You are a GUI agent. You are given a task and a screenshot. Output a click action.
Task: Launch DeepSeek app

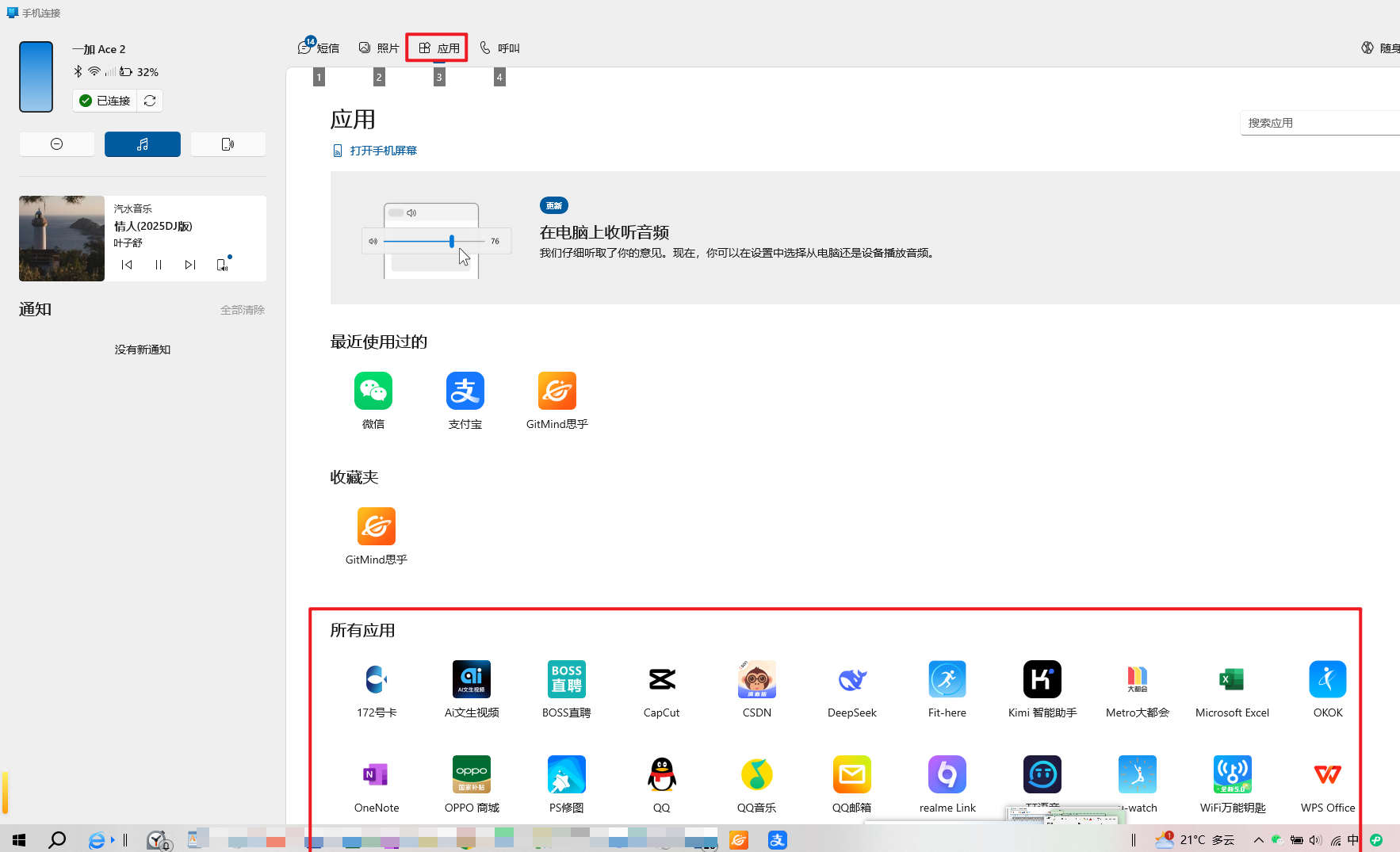(x=852, y=679)
